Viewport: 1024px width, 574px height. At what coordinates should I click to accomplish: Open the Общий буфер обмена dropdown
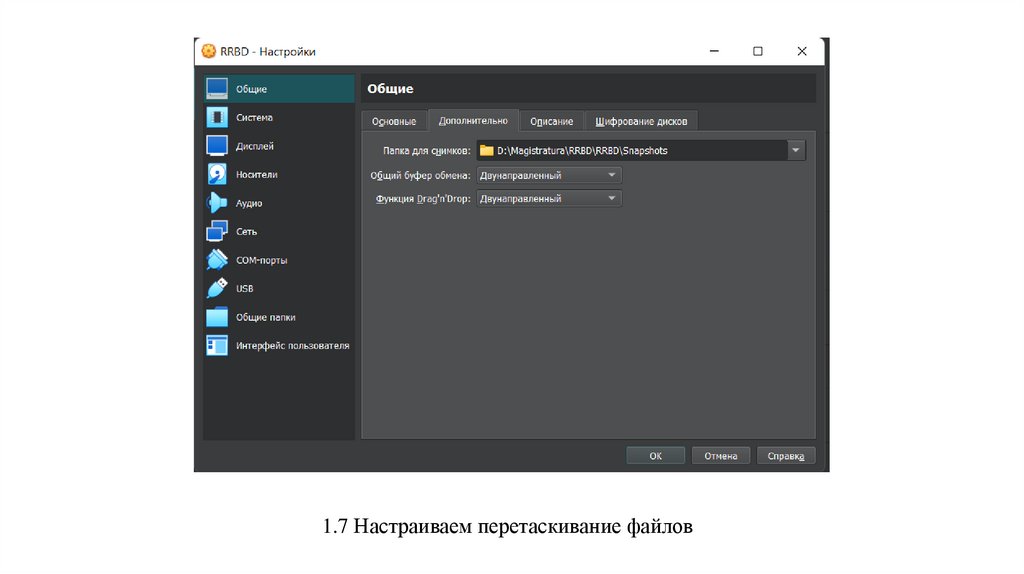[x=549, y=175]
